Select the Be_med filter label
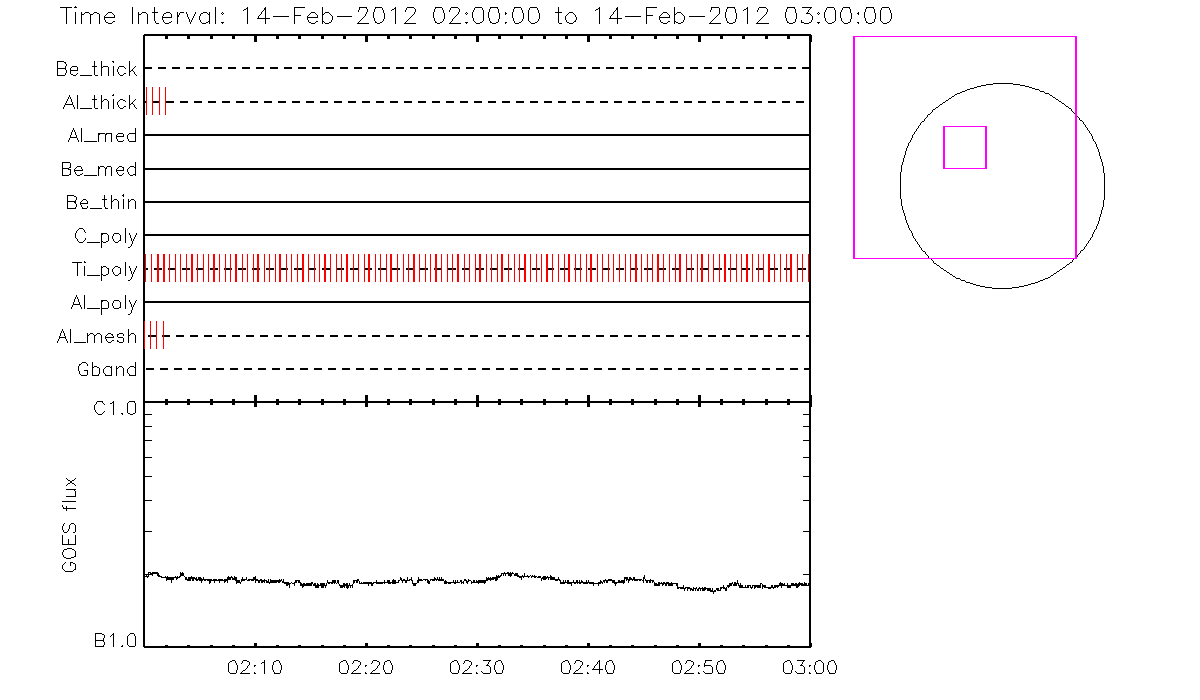 98,170
